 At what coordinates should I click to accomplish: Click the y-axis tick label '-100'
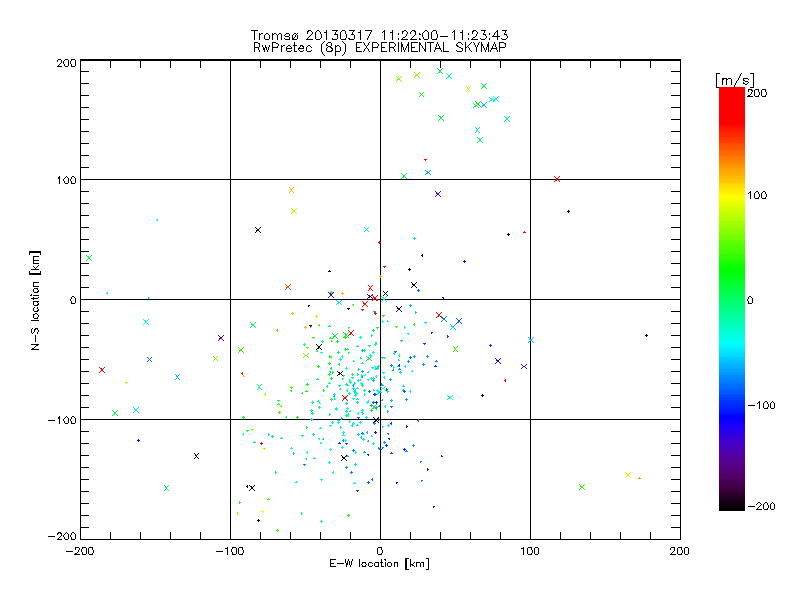pos(62,420)
